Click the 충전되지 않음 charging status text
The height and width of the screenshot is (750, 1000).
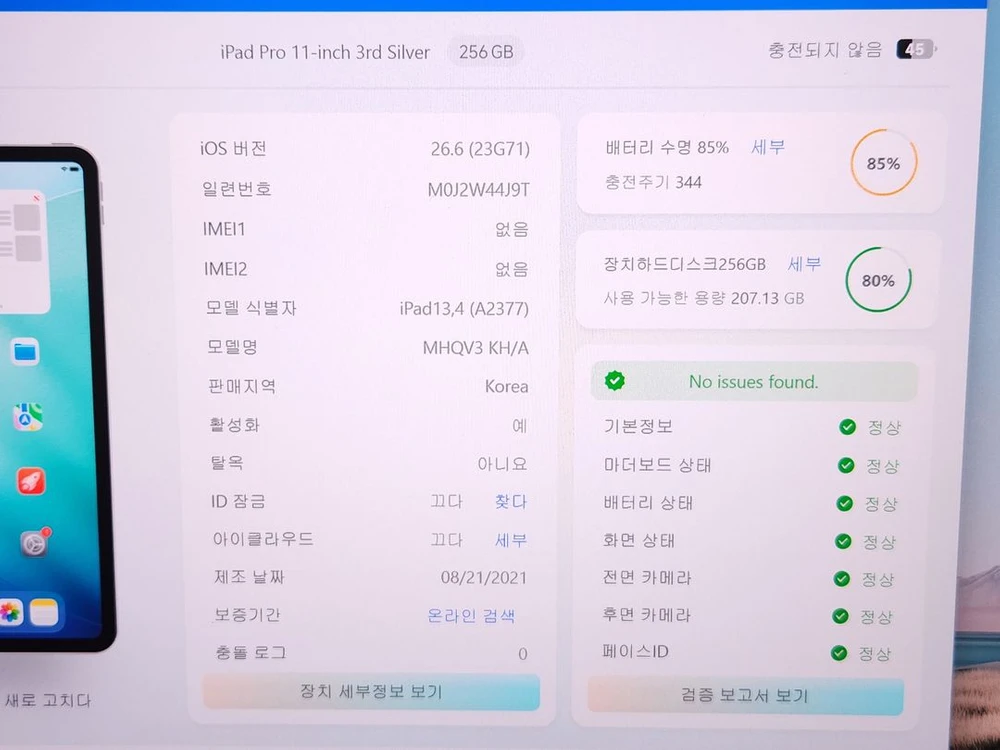click(825, 50)
